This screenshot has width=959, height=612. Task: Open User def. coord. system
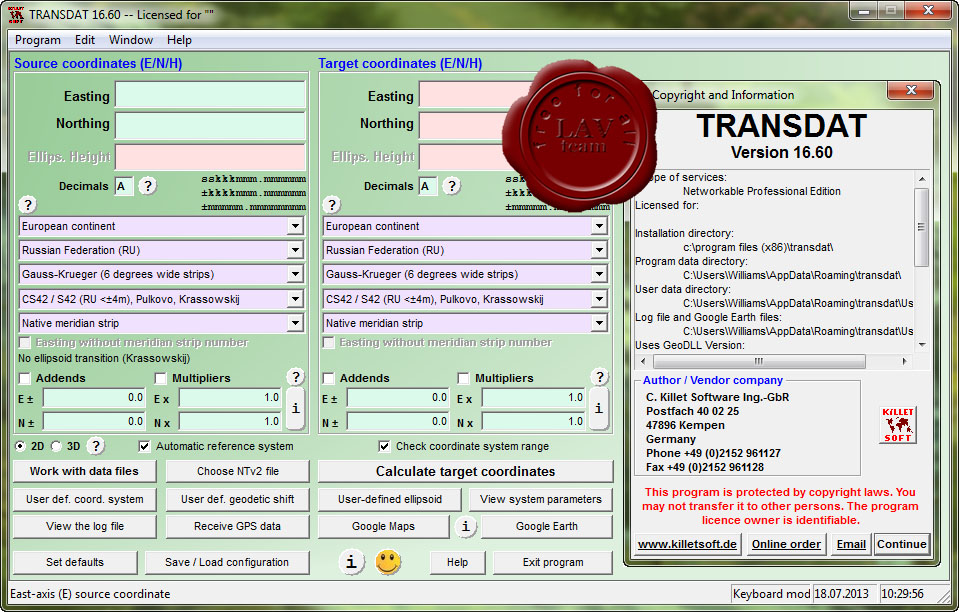point(84,499)
